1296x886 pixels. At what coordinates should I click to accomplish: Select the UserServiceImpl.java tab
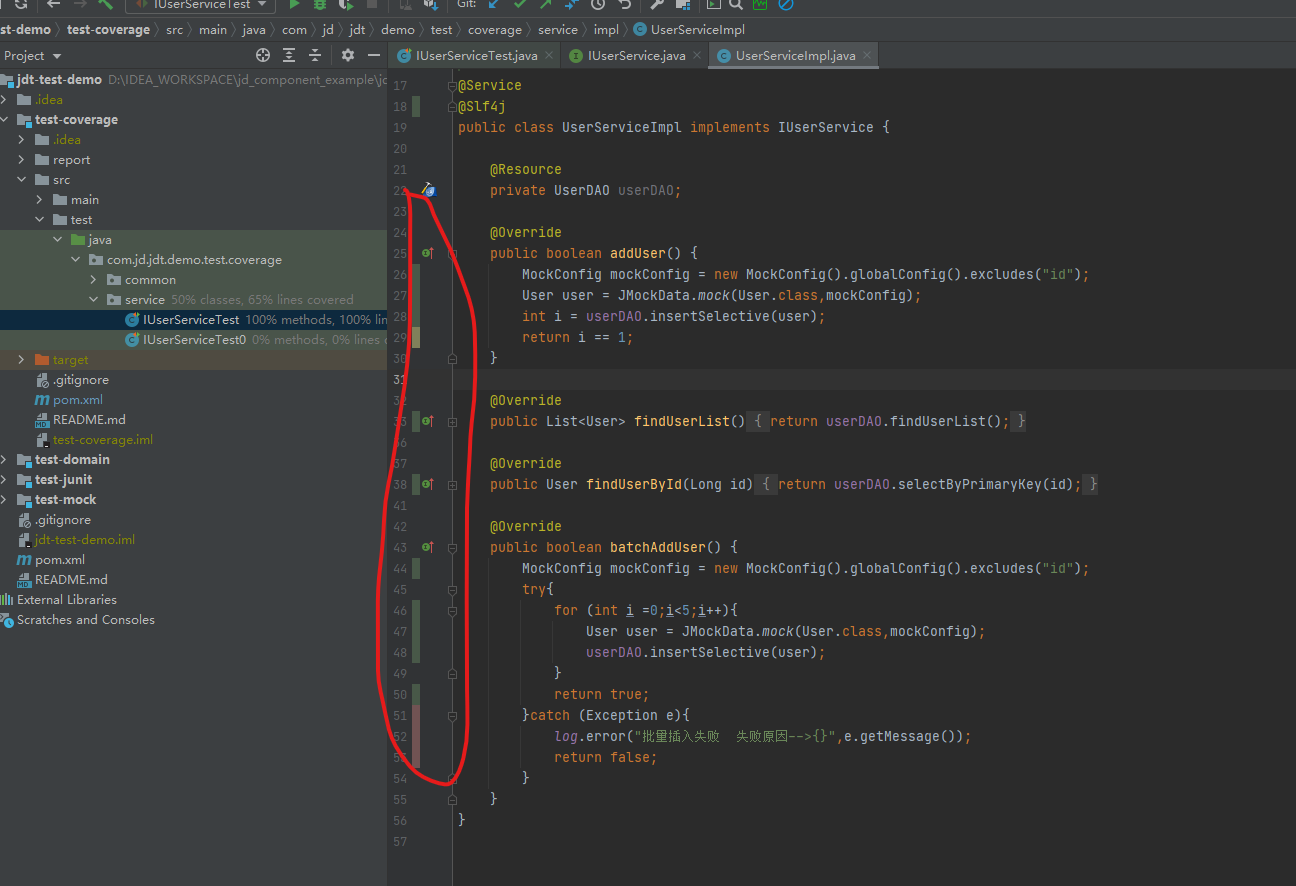795,56
